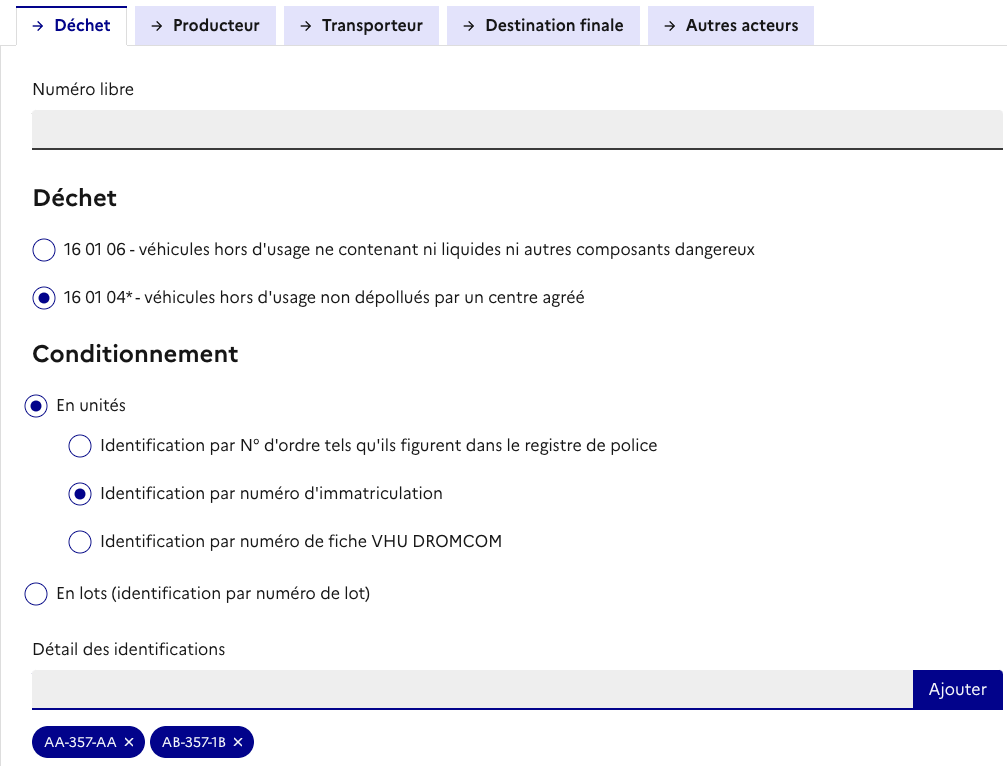
Task: Choose identification by N° d'ordre police register
Action: coord(80,446)
